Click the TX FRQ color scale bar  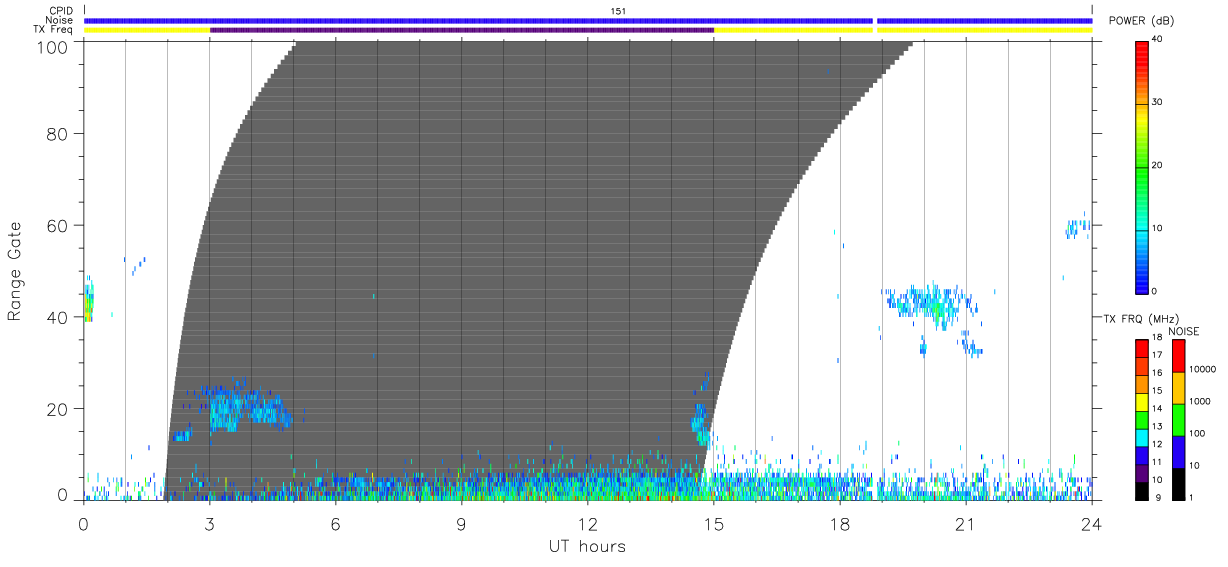point(1141,419)
